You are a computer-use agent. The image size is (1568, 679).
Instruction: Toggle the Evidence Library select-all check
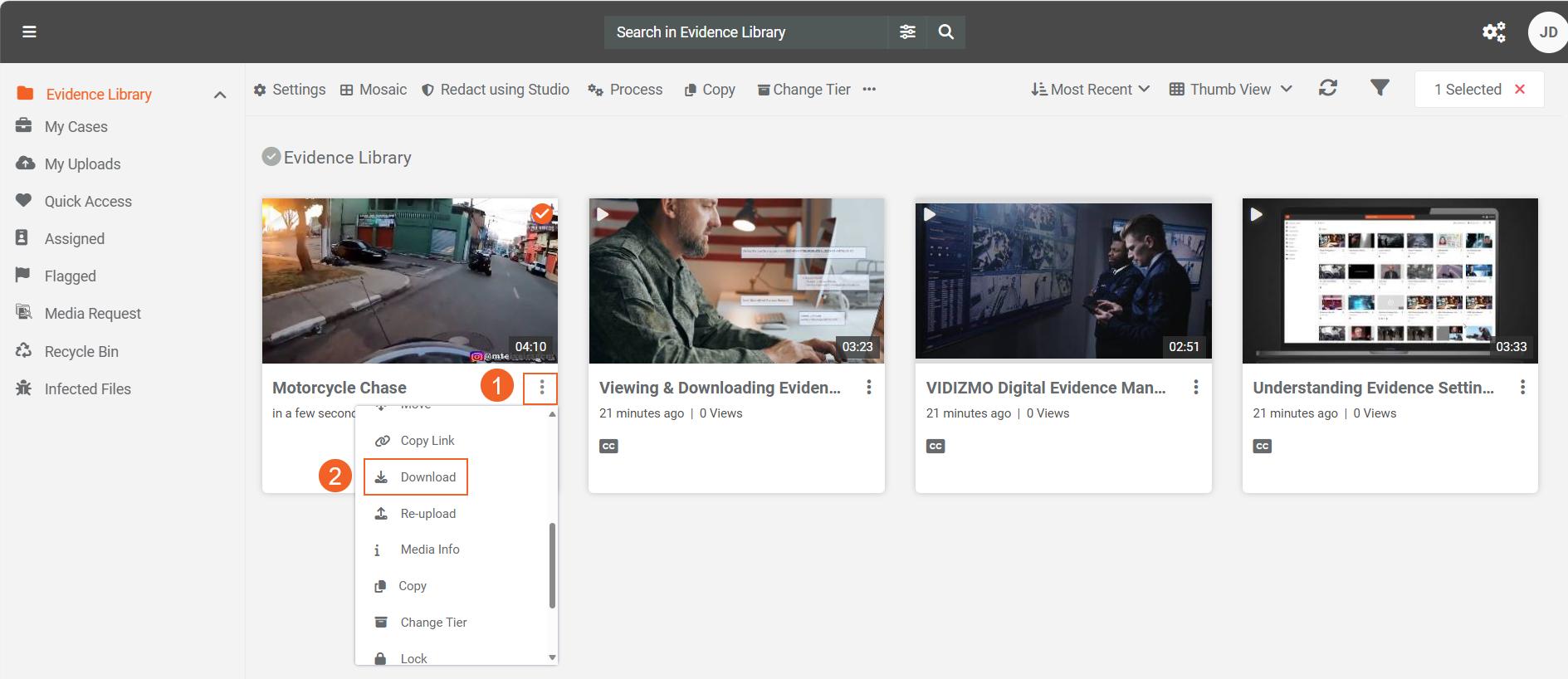(271, 157)
